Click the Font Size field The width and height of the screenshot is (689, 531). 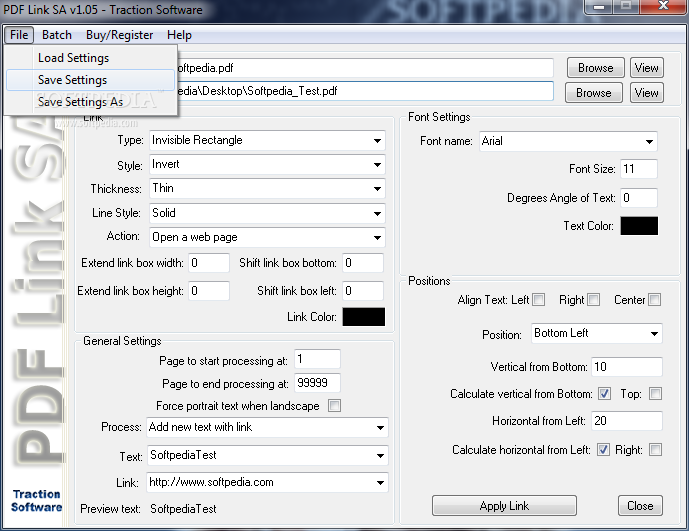point(639,169)
